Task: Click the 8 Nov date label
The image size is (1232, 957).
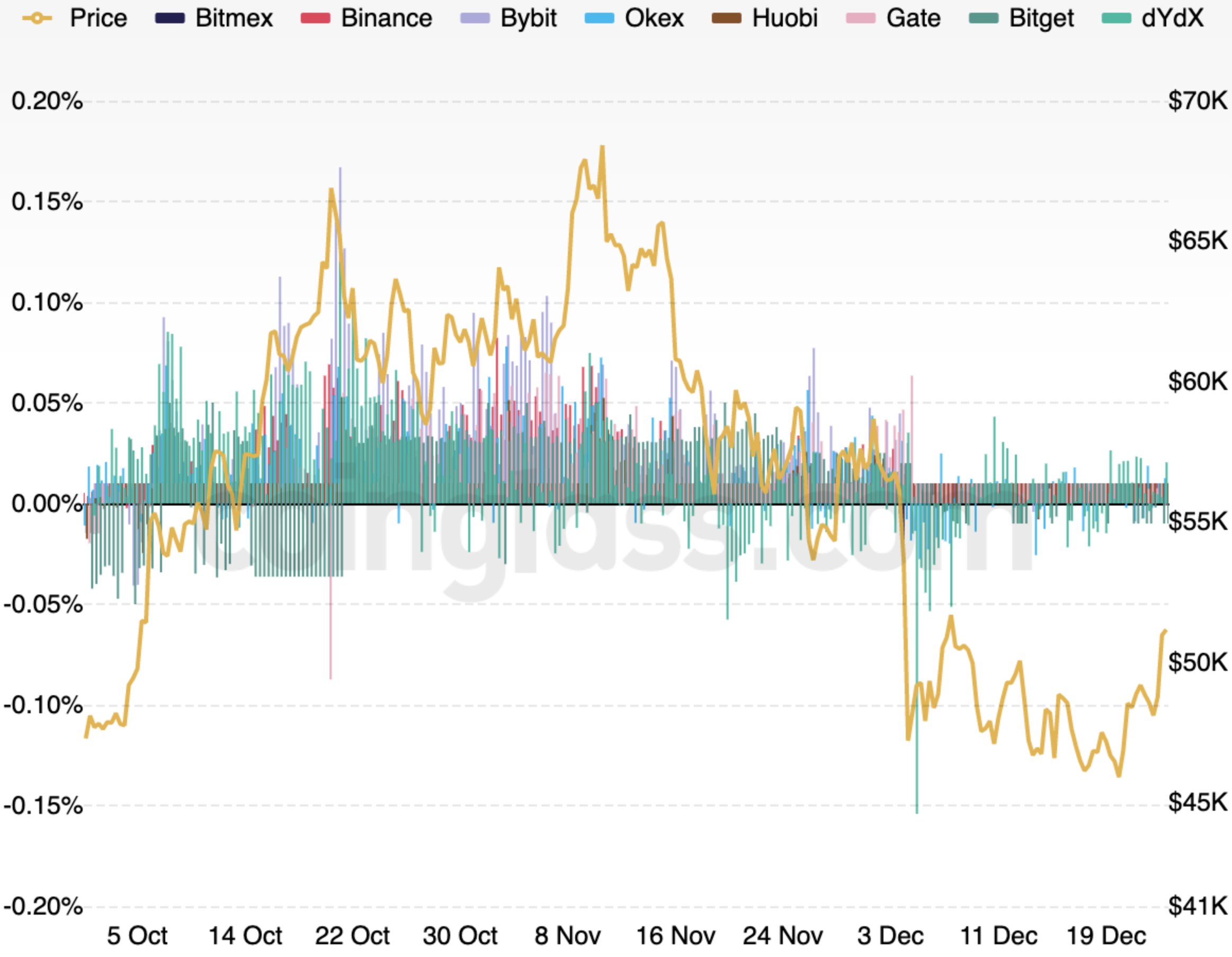Action: pyautogui.click(x=567, y=936)
